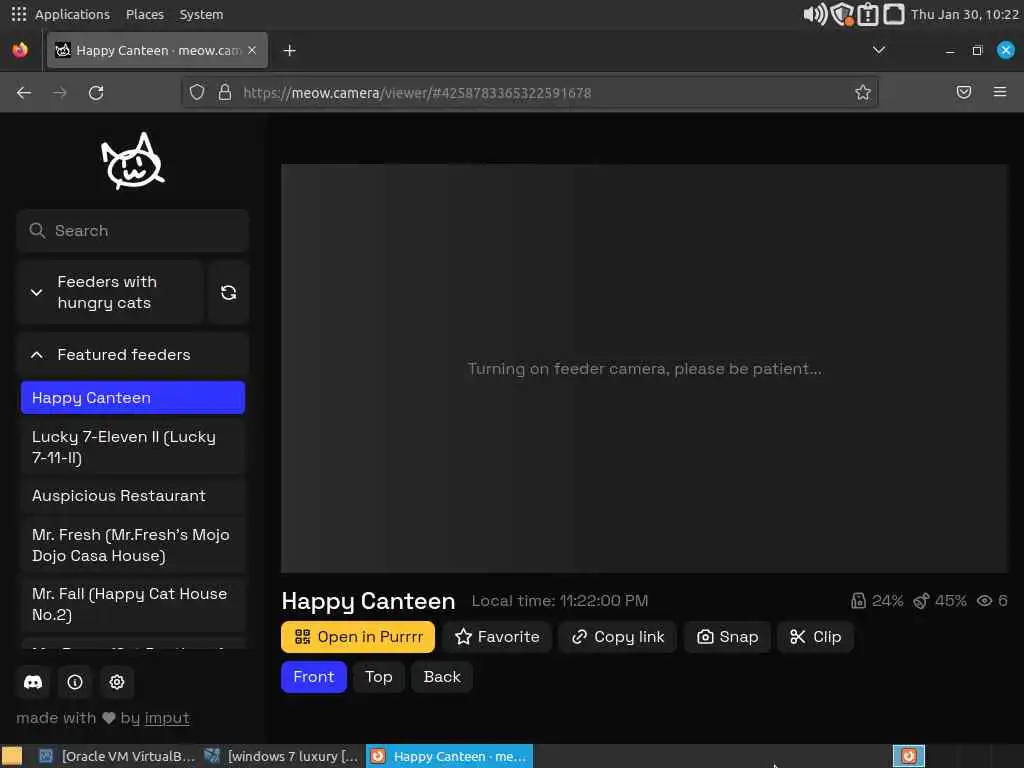The image size is (1024, 768).
Task: Click the site padlock icon
Action: coord(225,93)
